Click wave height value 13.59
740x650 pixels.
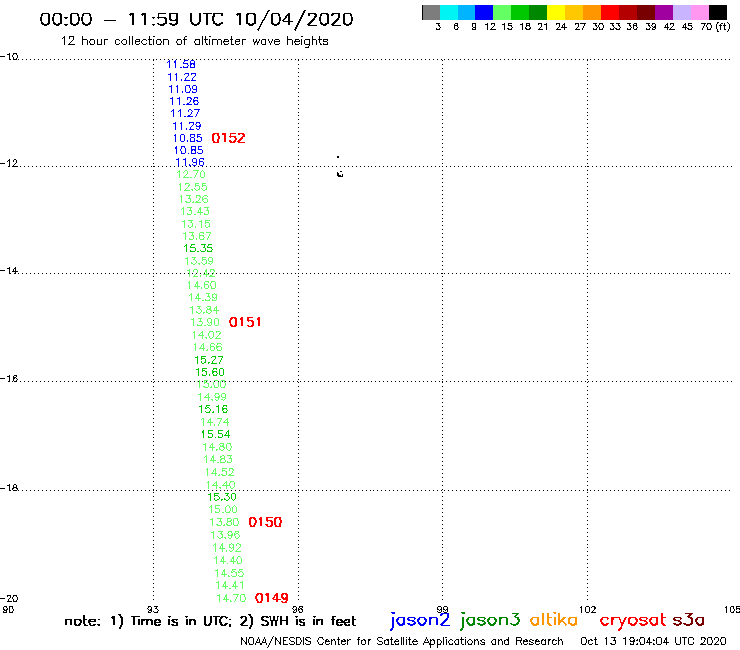click(x=199, y=261)
